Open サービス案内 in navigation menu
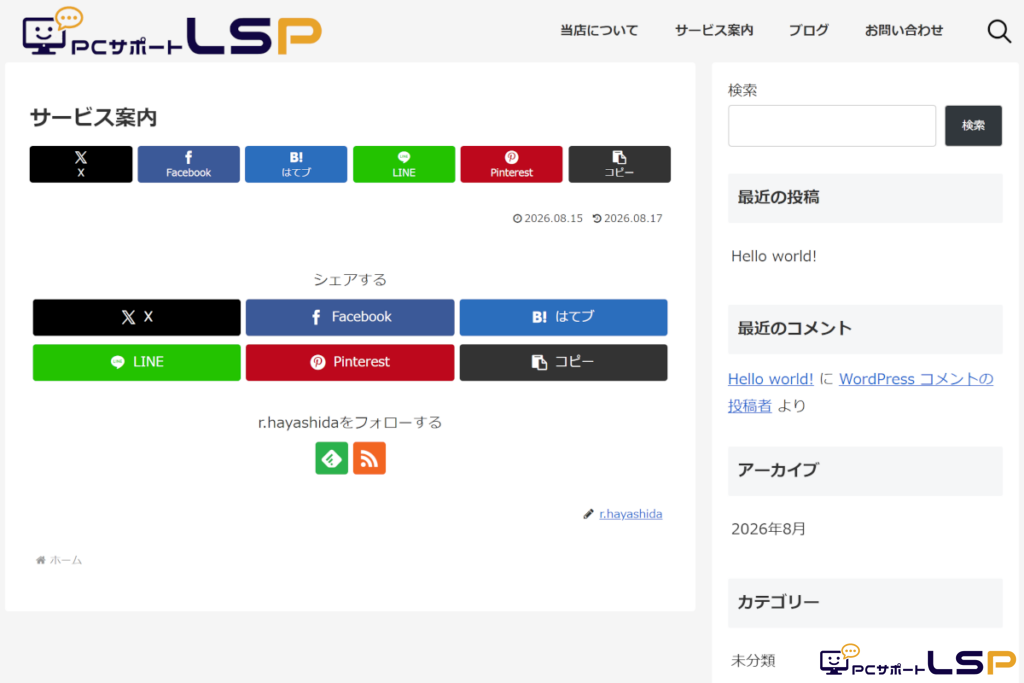The image size is (1024, 683). (x=714, y=30)
